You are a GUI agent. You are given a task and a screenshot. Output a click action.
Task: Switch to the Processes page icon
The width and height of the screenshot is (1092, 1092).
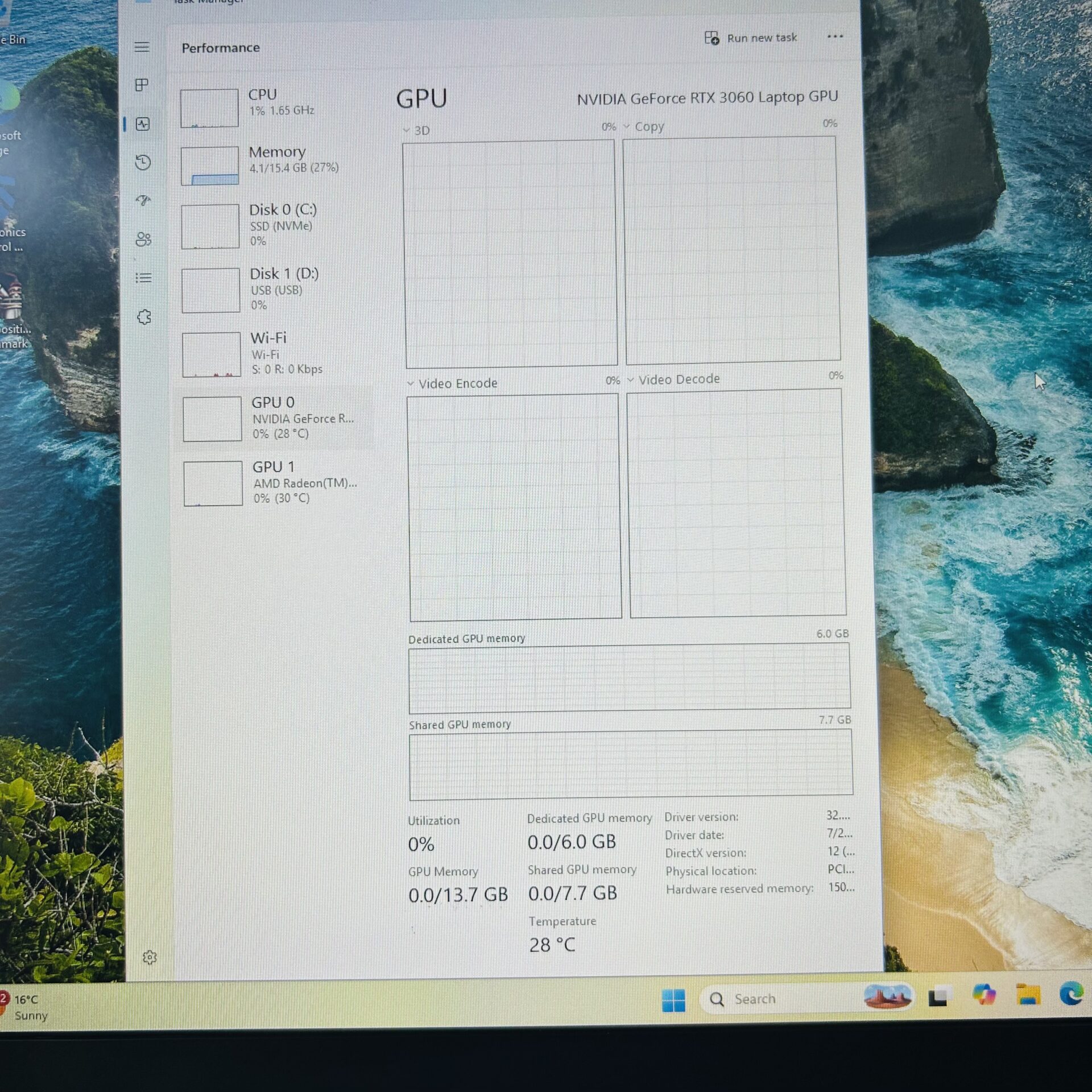click(142, 85)
